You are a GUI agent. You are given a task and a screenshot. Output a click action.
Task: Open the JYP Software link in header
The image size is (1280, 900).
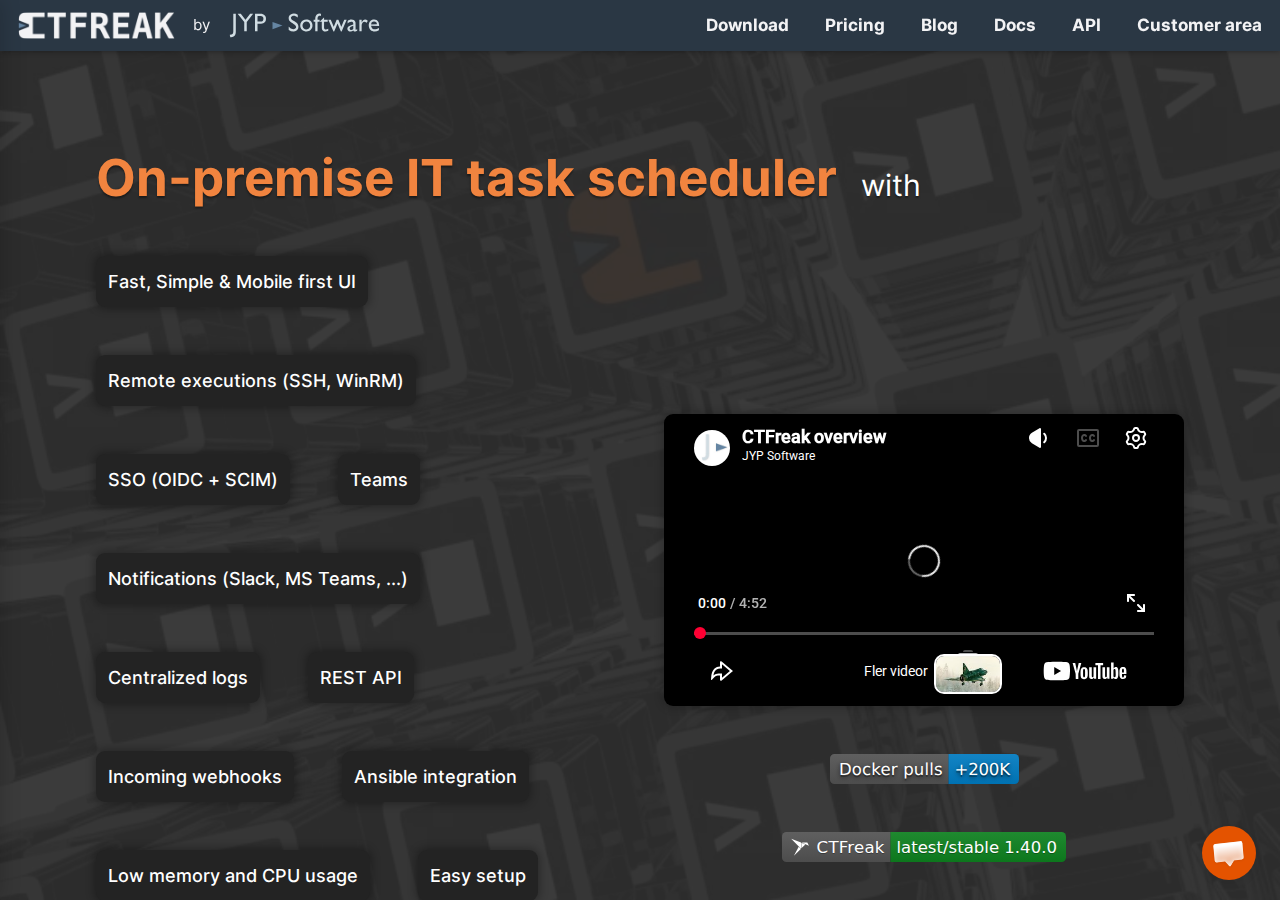(x=305, y=24)
